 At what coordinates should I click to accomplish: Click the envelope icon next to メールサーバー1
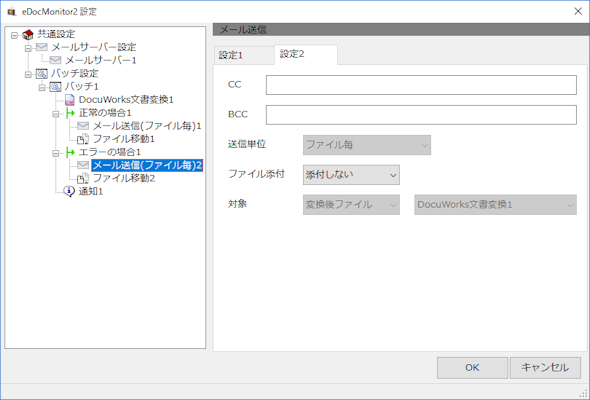click(55, 60)
